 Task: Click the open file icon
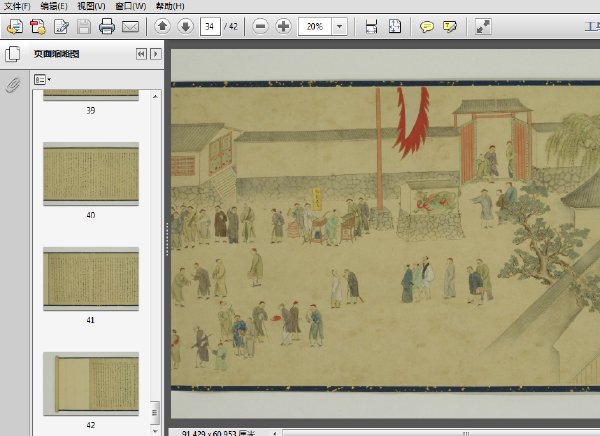tap(15, 26)
